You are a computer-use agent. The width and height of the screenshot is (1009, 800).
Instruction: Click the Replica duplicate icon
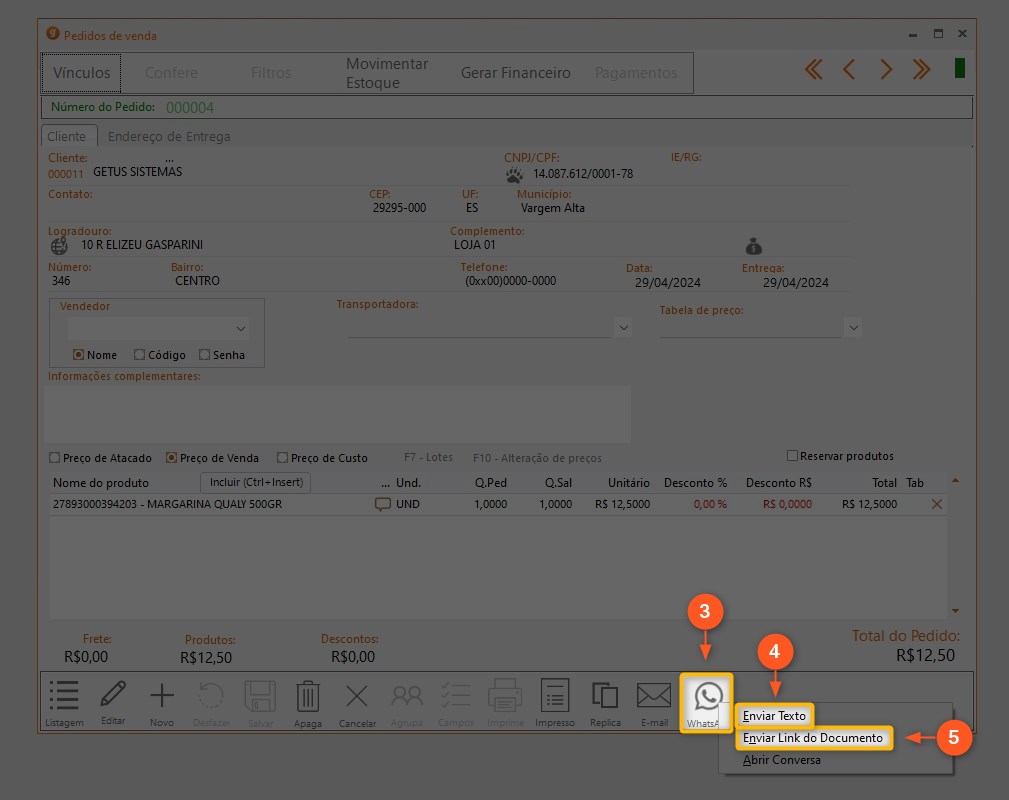pos(605,699)
